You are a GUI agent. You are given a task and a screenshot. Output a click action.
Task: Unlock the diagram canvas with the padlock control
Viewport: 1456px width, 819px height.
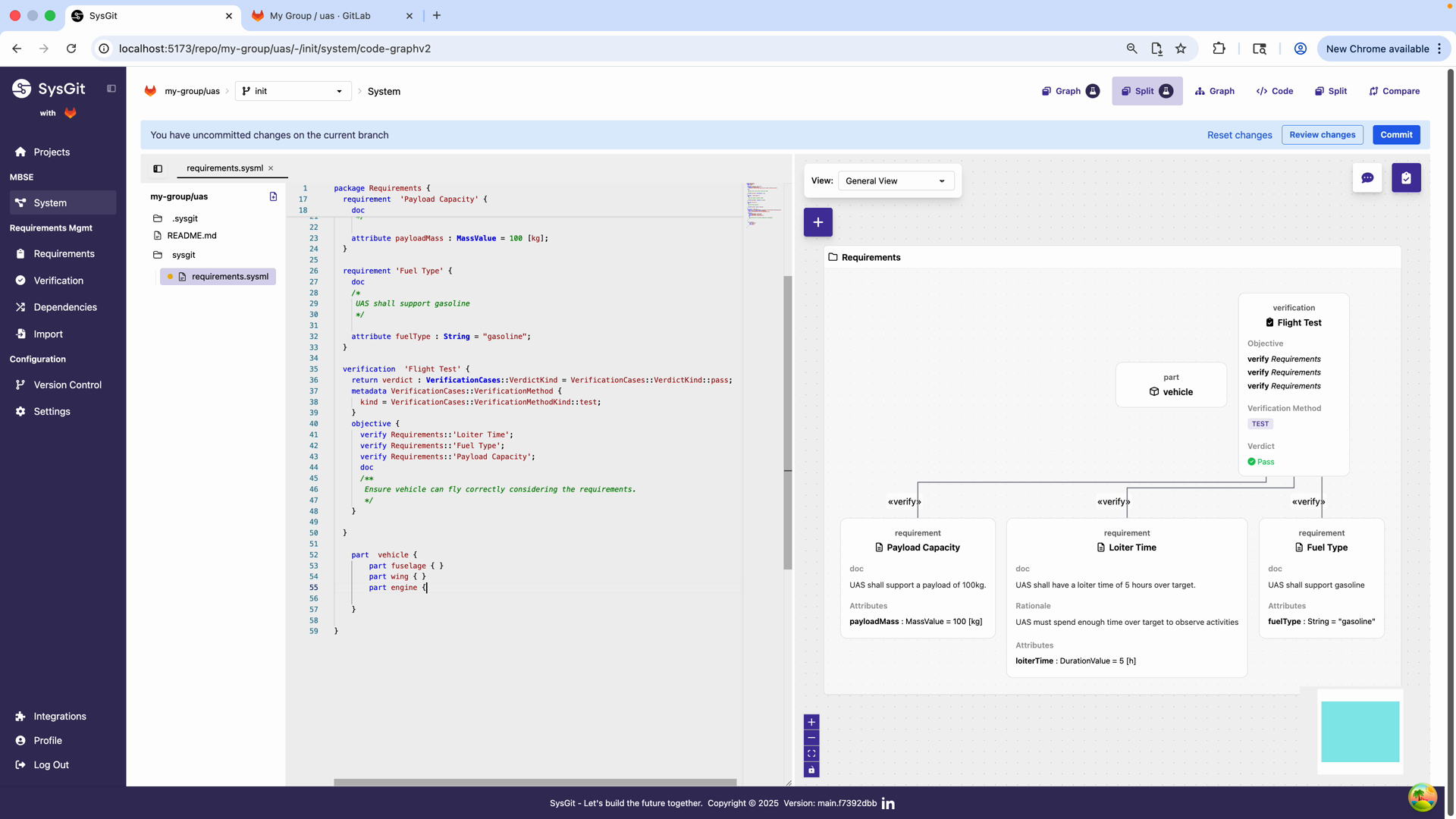coord(811,770)
